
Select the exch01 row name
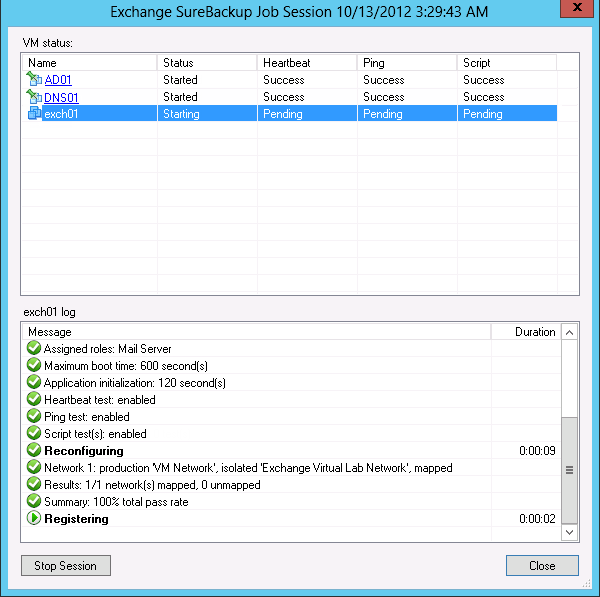61,114
